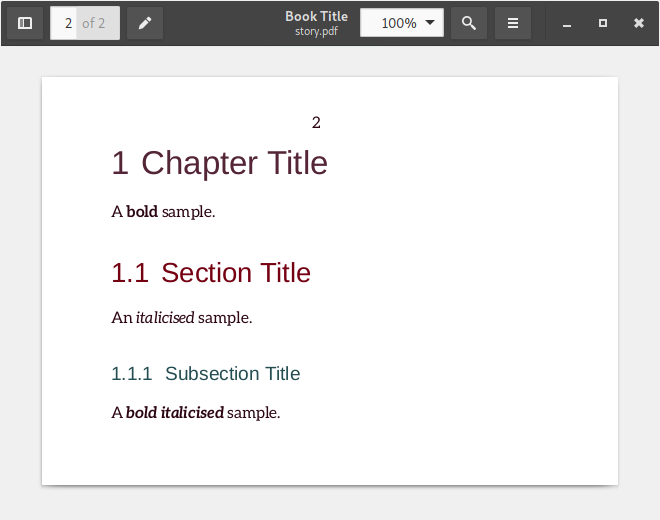Click the page number input field
The width and height of the screenshot is (660, 520).
coord(65,23)
